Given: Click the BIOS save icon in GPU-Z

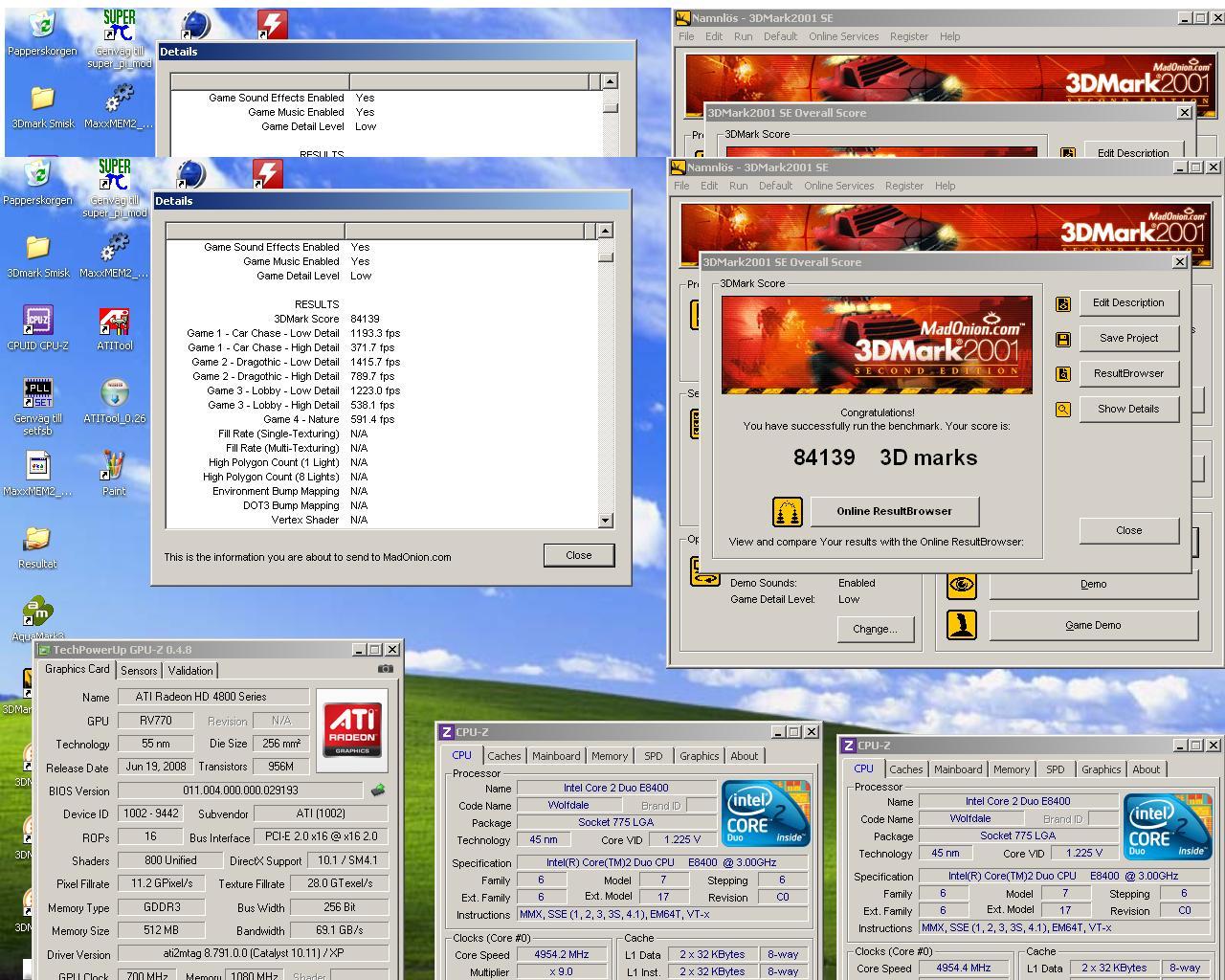Looking at the screenshot, I should point(378,791).
